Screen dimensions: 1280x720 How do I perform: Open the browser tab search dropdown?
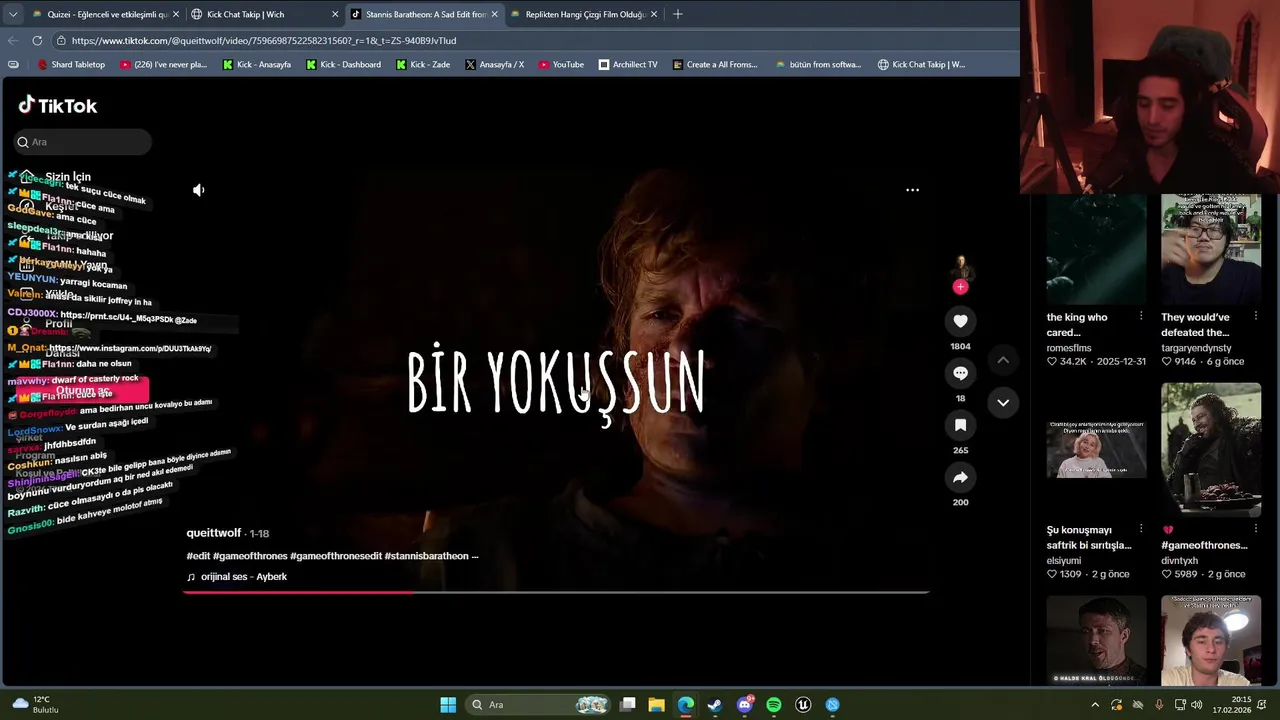click(x=14, y=14)
